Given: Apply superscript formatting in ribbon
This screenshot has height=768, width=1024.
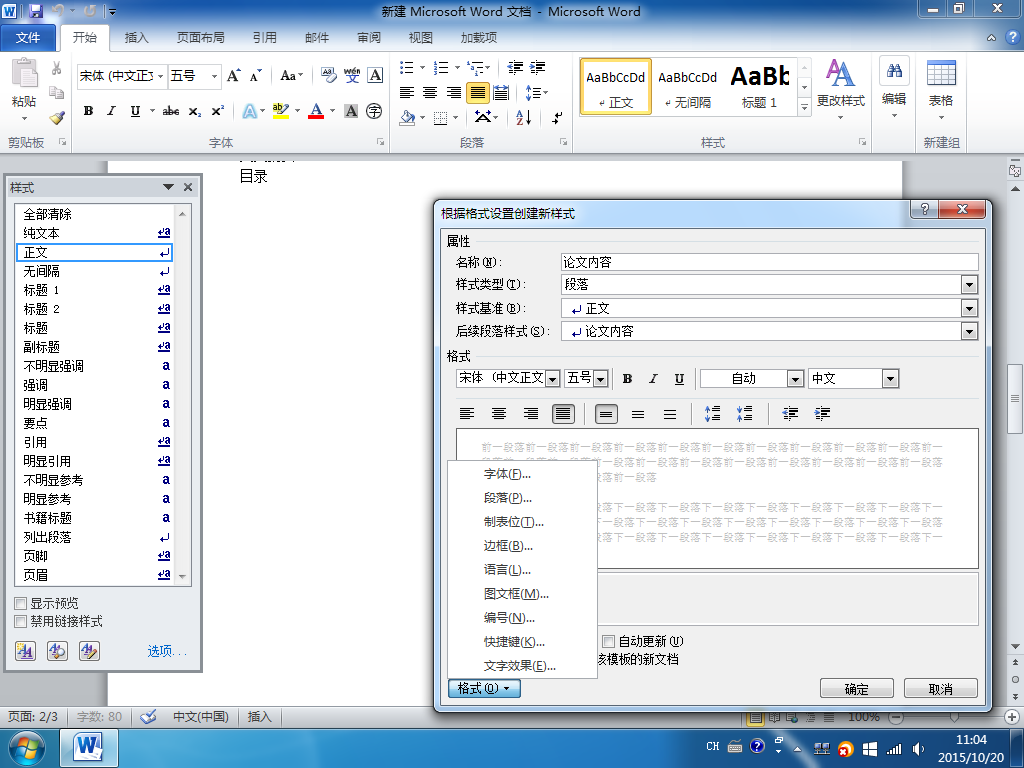Looking at the screenshot, I should click(x=217, y=111).
